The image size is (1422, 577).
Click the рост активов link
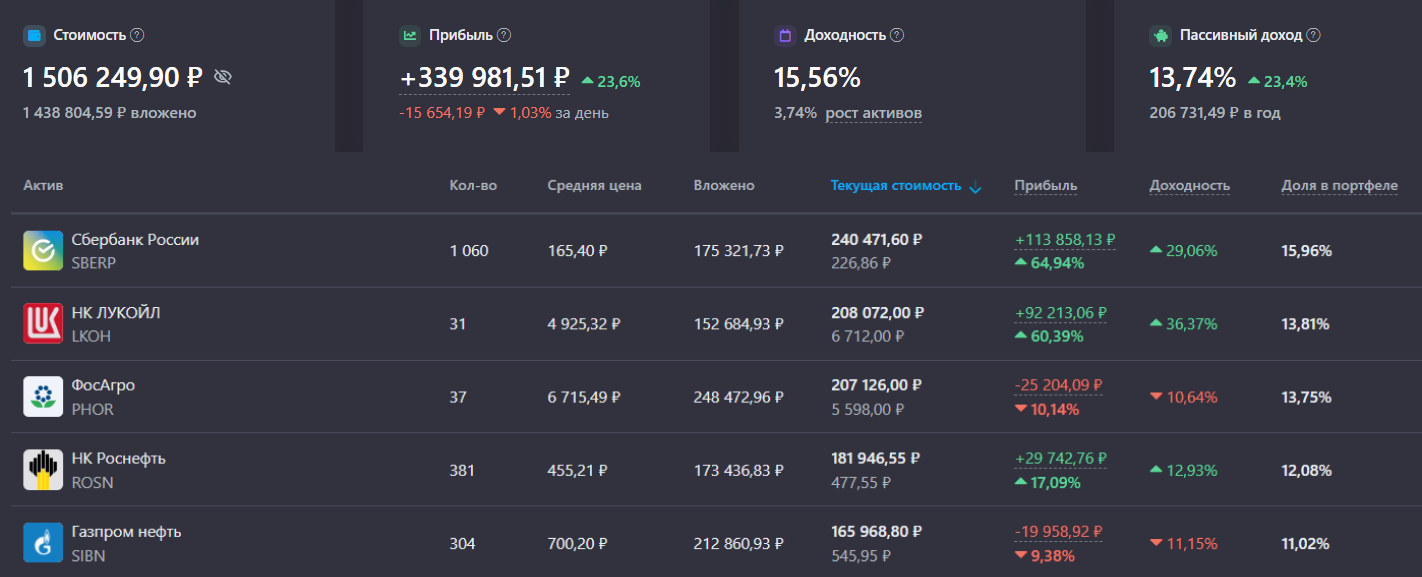[873, 113]
